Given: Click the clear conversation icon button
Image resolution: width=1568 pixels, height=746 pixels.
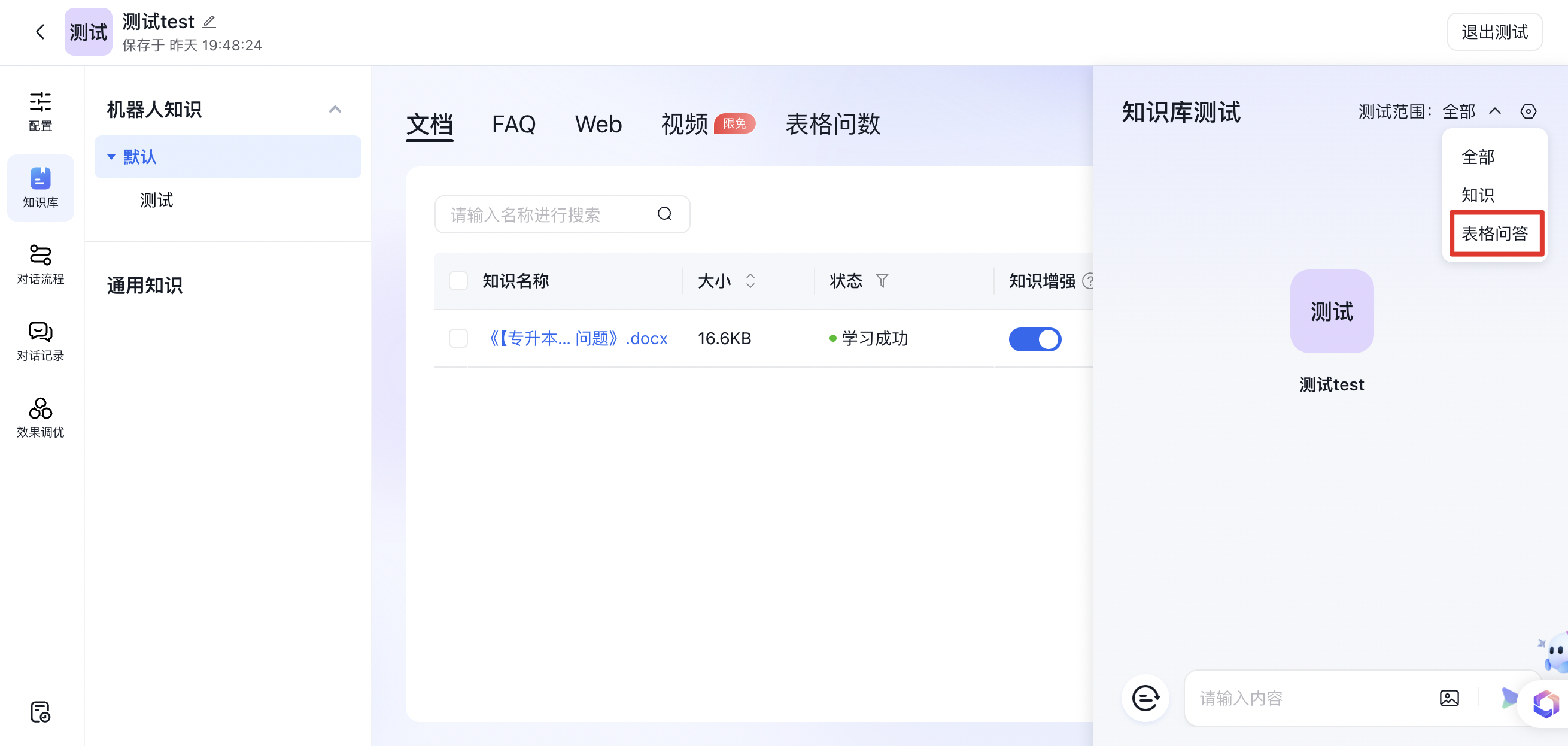Looking at the screenshot, I should pyautogui.click(x=1145, y=698).
